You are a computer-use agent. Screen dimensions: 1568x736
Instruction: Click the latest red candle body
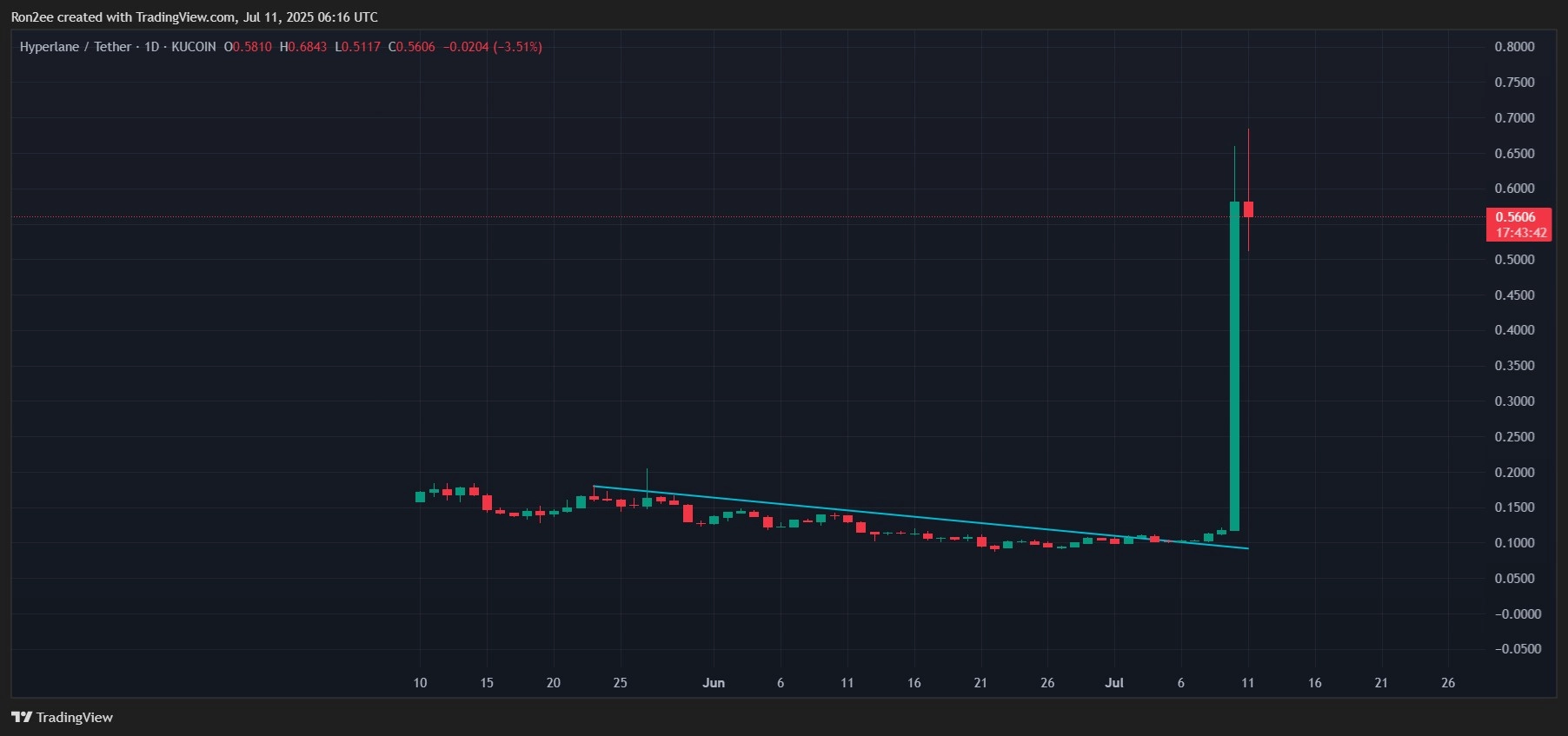coord(1248,209)
